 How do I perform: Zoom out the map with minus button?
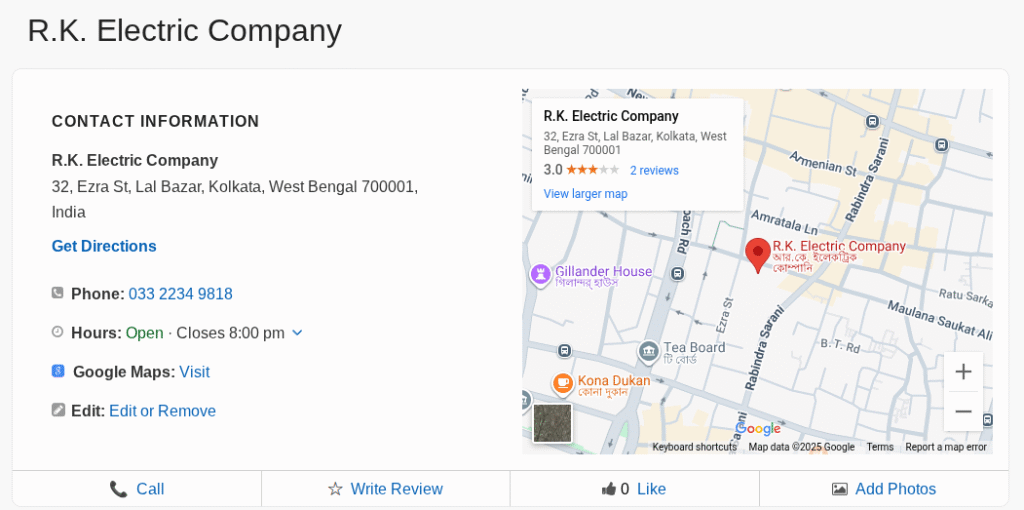tap(963, 411)
